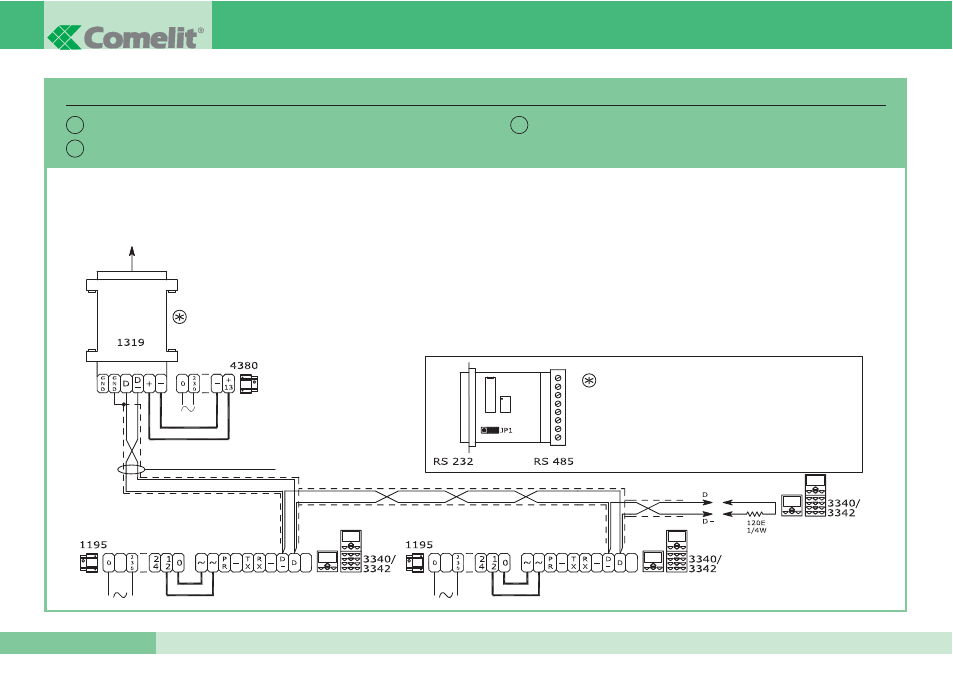Image resolution: width=953 pixels, height=676 pixels.
Task: Click the 1195 transformer icon below the 1319 module
Action: (89, 564)
